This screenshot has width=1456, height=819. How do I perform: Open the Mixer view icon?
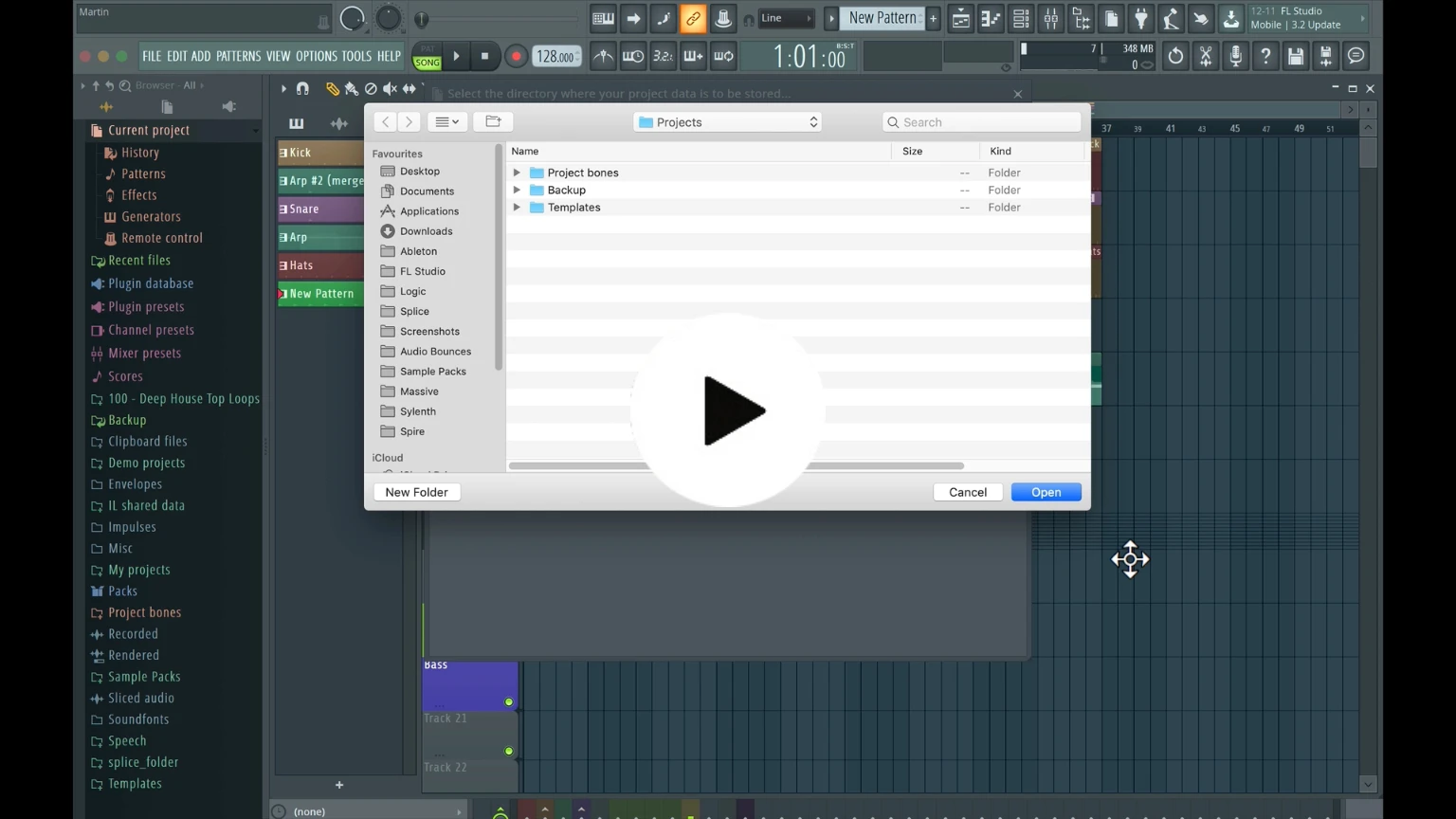pyautogui.click(x=1051, y=18)
